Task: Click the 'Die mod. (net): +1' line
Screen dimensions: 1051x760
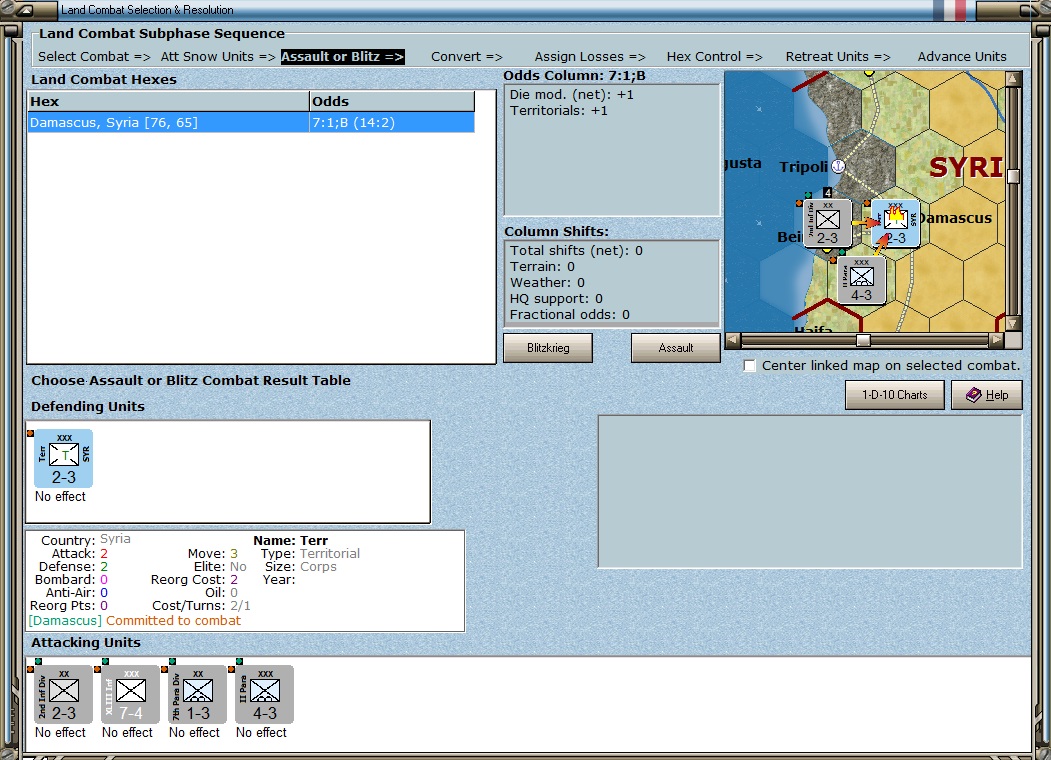Action: coord(571,94)
